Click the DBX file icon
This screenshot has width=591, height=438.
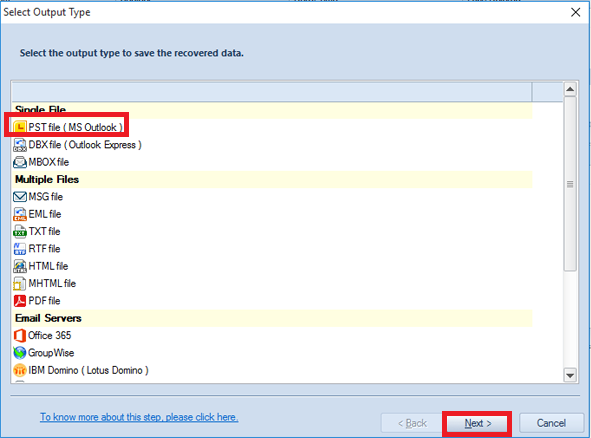20,145
